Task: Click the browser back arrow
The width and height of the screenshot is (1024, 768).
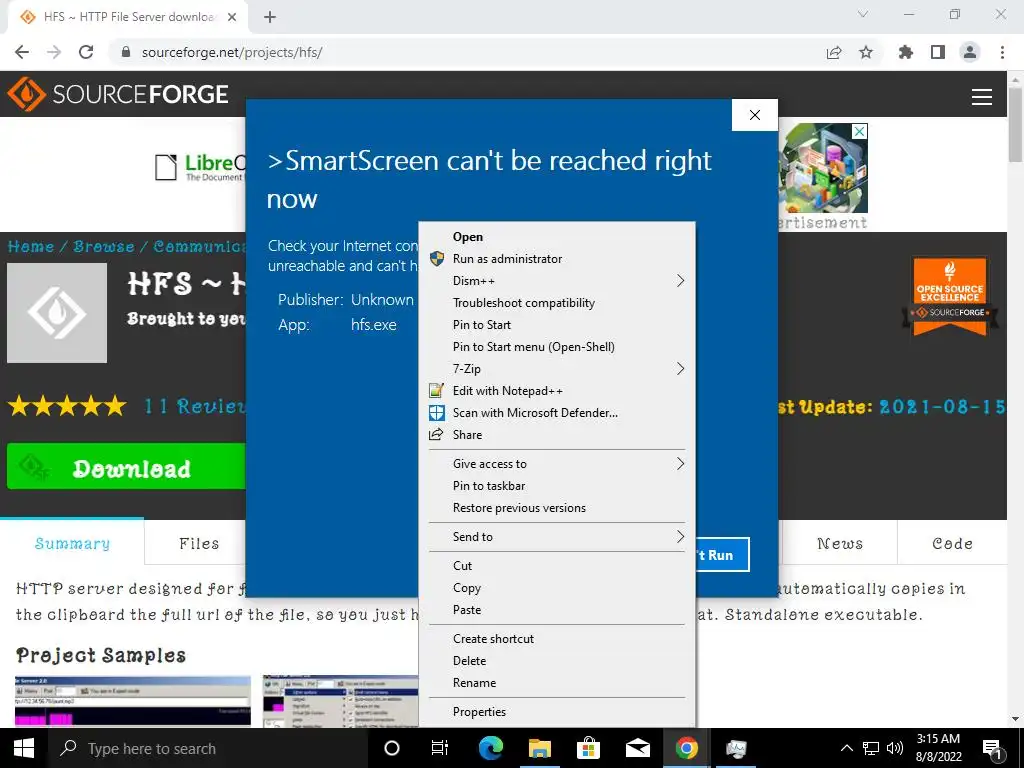Action: pos(22,52)
